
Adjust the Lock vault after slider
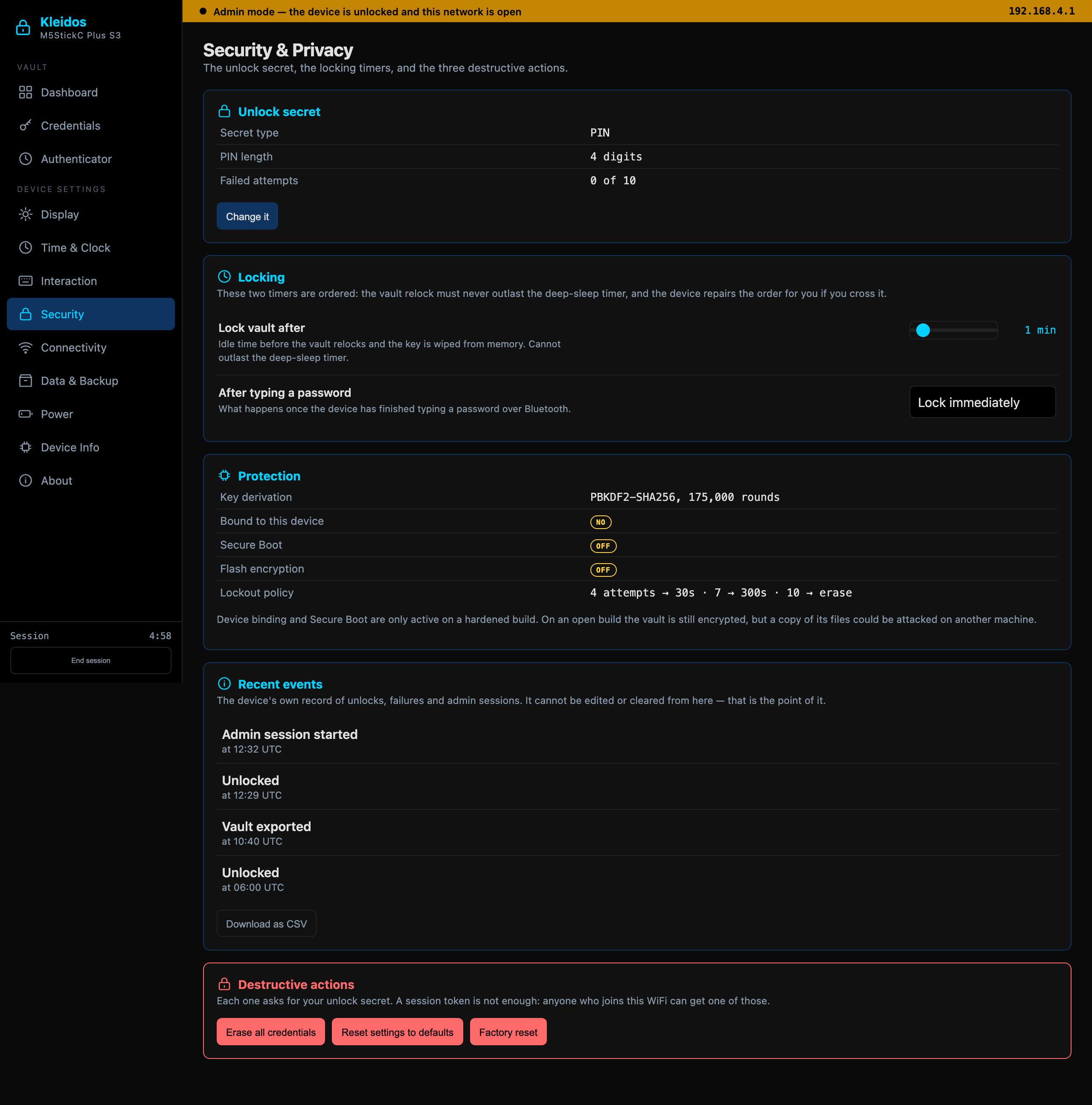tap(953, 330)
